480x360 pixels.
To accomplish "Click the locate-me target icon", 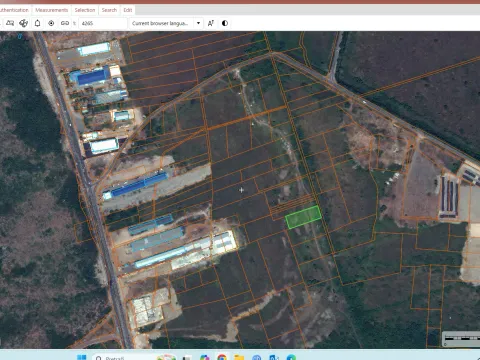I will pos(51,23).
